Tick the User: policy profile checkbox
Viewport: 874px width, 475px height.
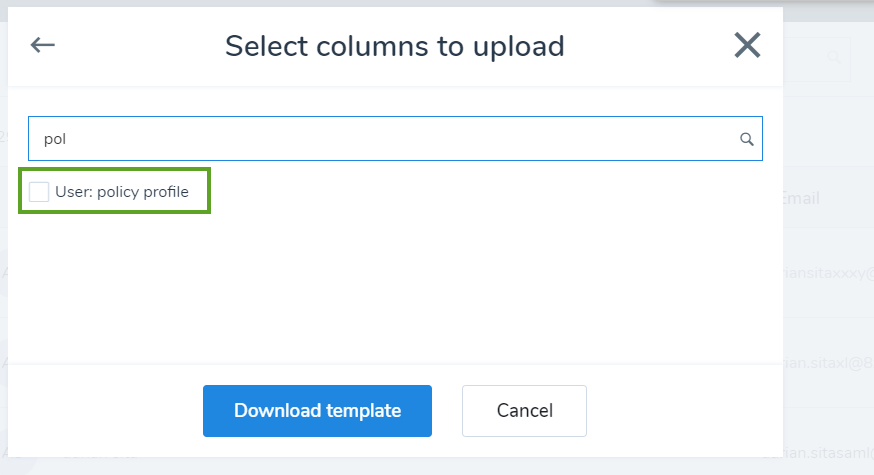point(39,192)
